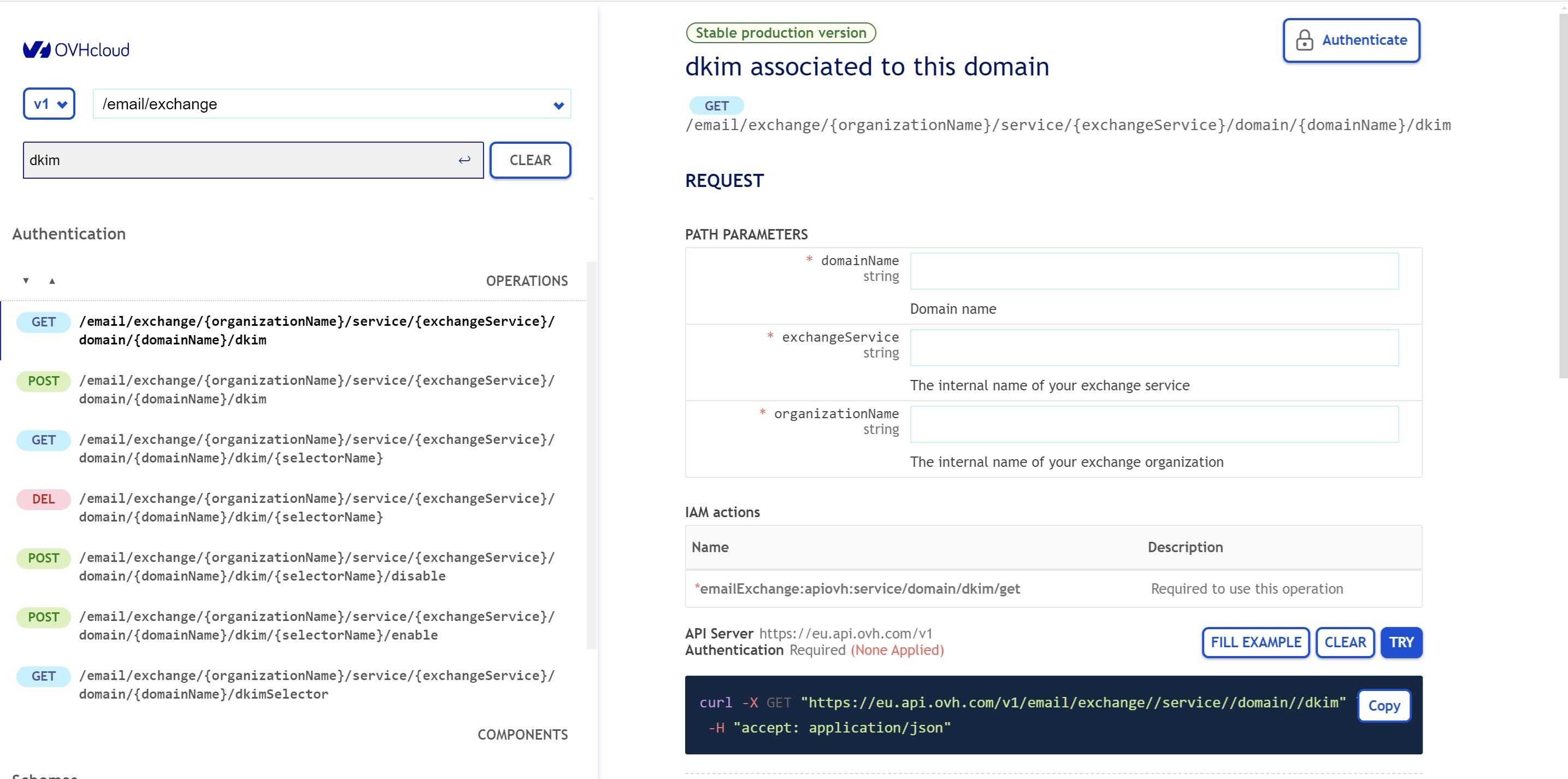Clear the dkim search filter
Screen dimensions: 1568x779
pyautogui.click(x=529, y=160)
